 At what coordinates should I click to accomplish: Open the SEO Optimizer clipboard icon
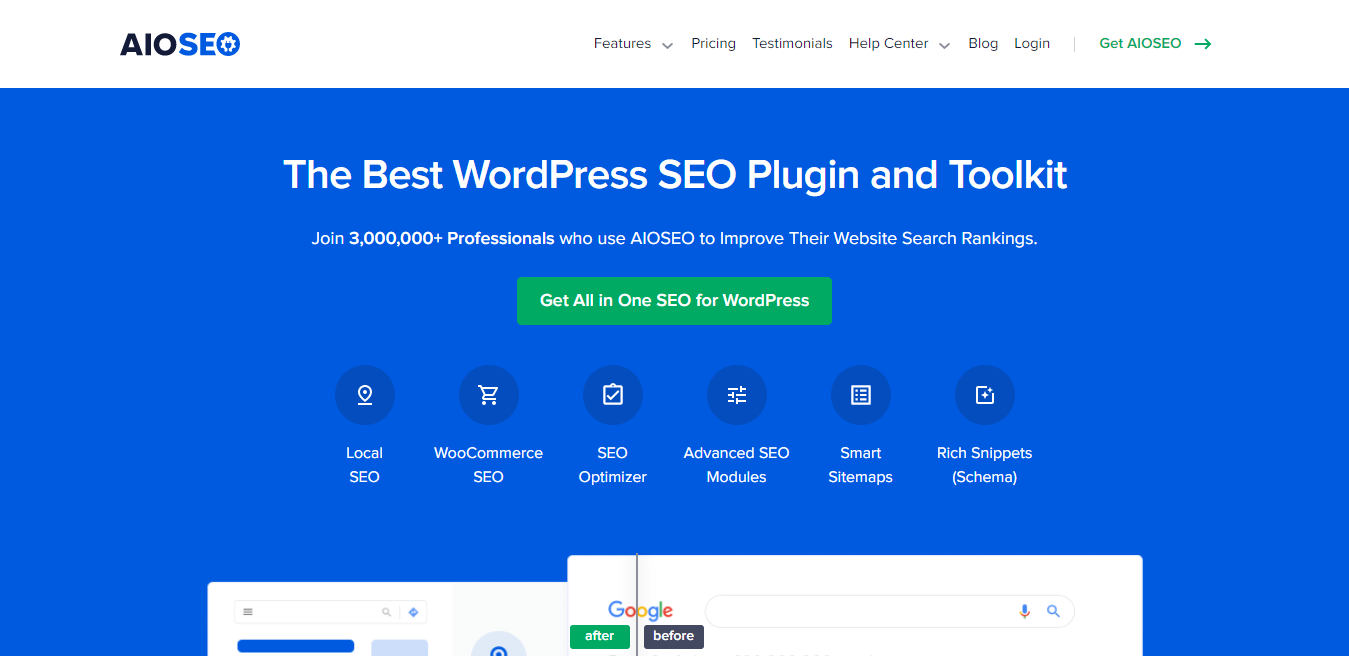[613, 395]
